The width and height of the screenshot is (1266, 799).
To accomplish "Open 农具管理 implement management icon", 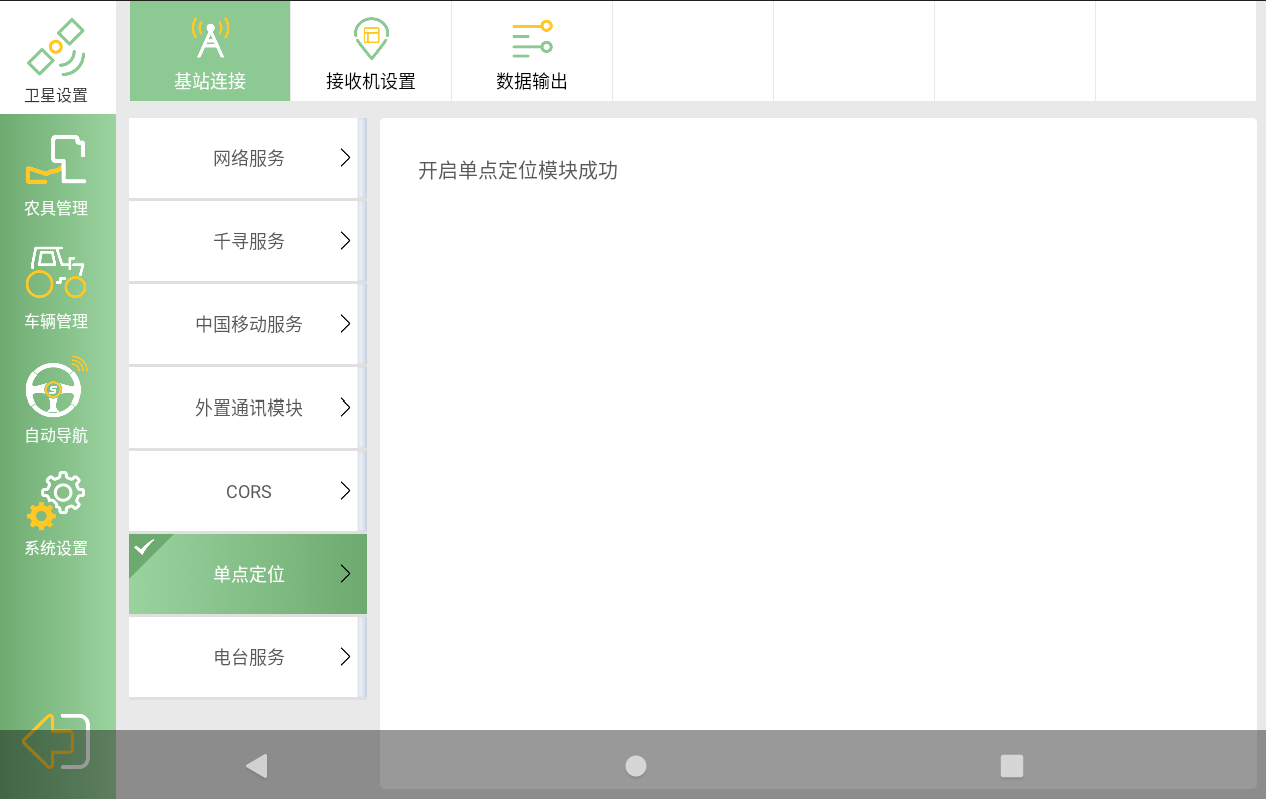I will tap(56, 161).
